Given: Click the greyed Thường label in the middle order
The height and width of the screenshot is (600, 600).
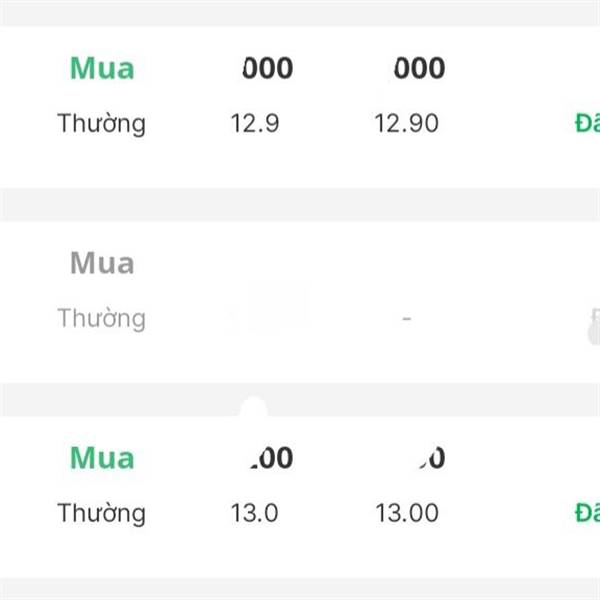Looking at the screenshot, I should (x=101, y=318).
